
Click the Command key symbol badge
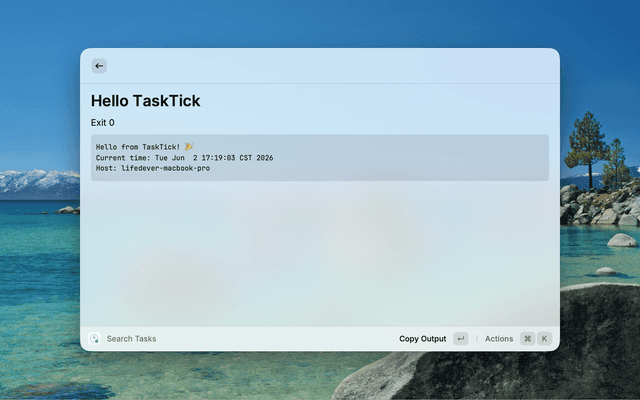(x=527, y=338)
